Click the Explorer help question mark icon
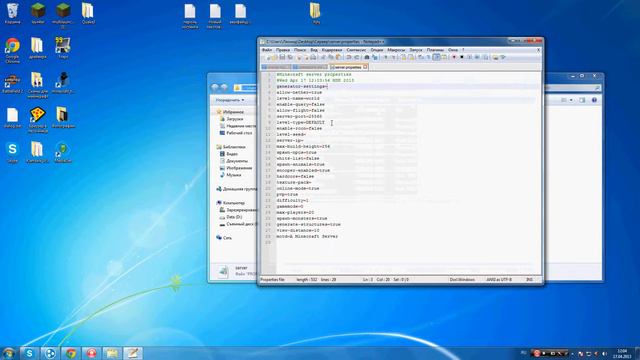Image resolution: width=640 pixels, height=360 pixels. 594,100
